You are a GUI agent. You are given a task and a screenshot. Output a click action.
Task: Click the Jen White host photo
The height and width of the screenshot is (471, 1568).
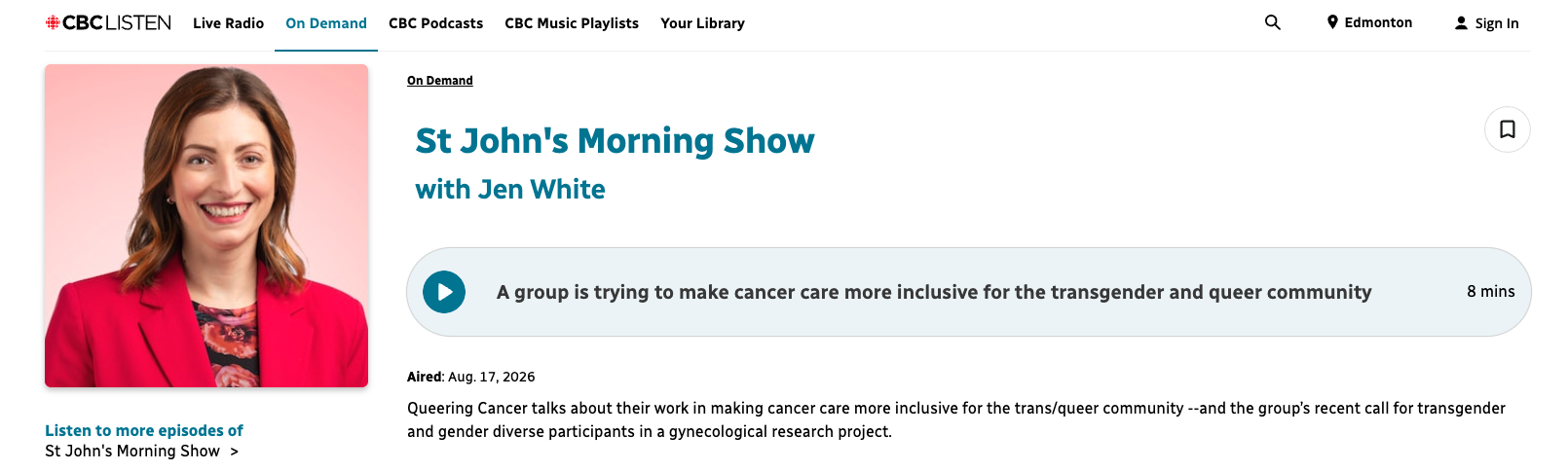(x=206, y=226)
